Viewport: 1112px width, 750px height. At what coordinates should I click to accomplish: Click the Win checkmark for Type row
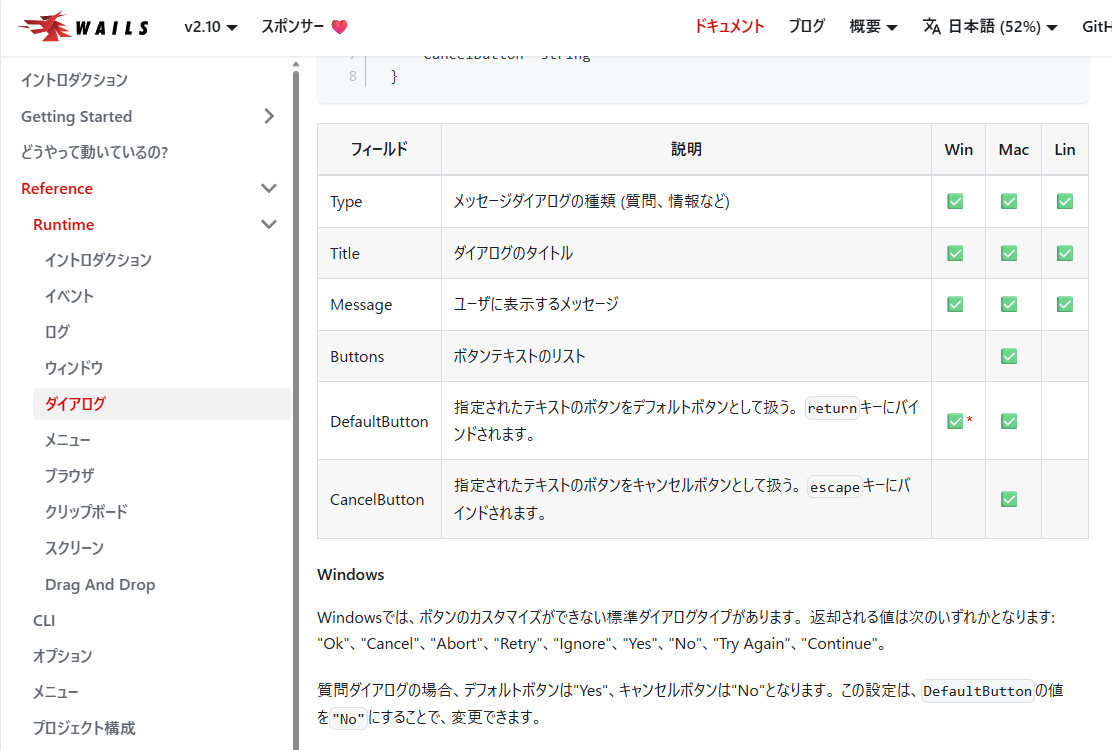(955, 201)
